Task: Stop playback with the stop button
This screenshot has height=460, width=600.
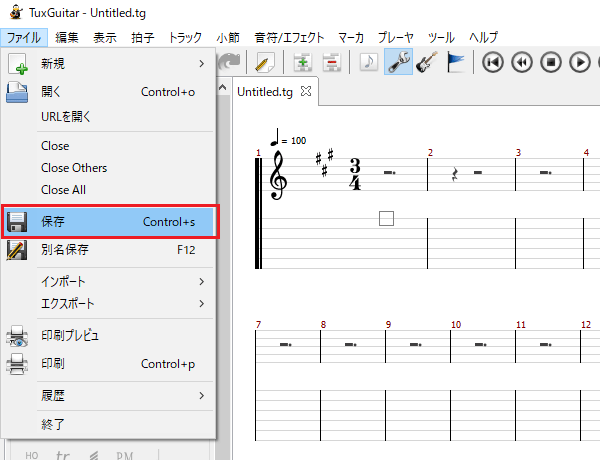Action: [551, 62]
